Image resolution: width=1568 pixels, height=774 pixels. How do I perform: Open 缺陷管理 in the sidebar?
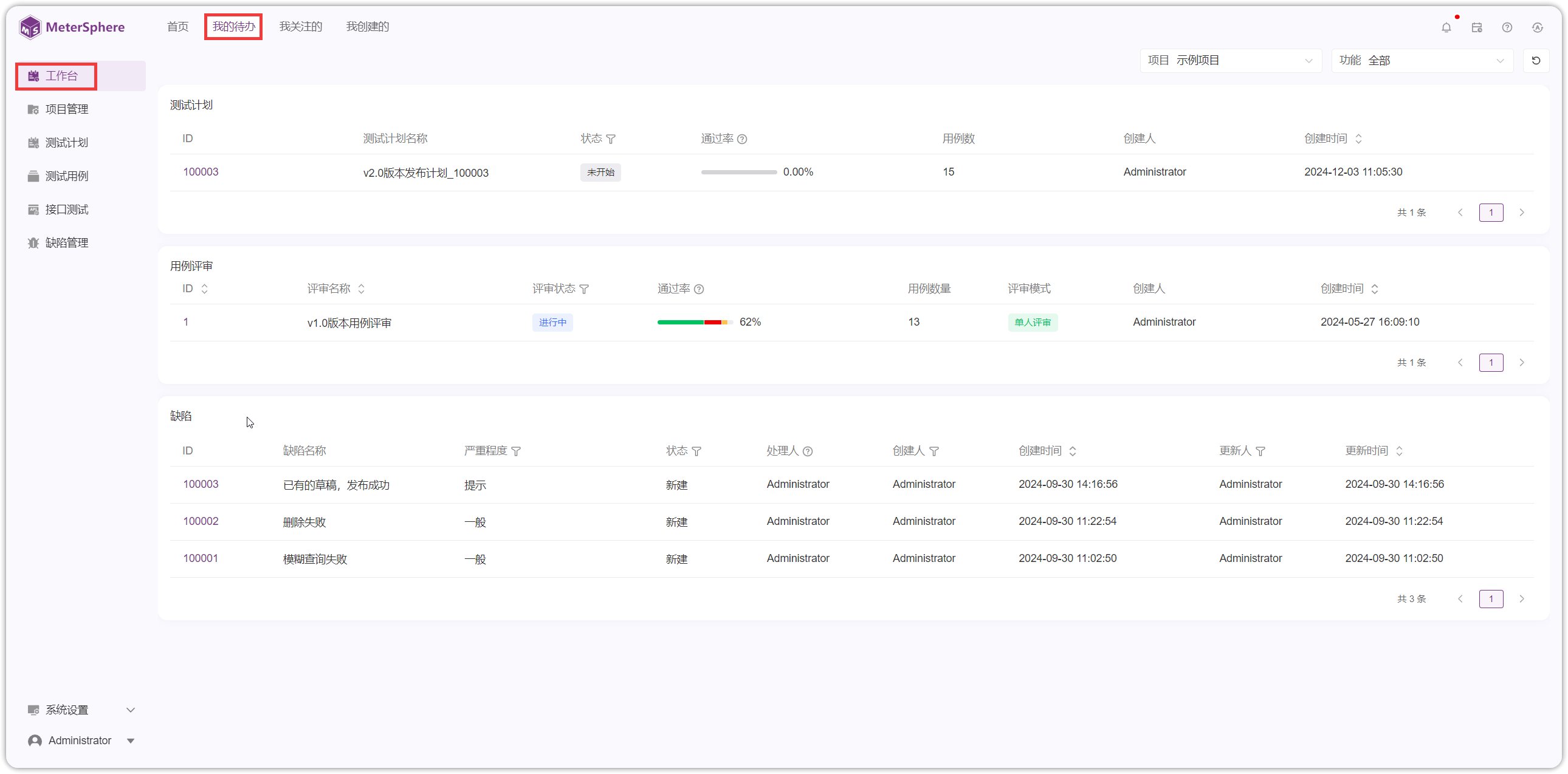(x=81, y=243)
